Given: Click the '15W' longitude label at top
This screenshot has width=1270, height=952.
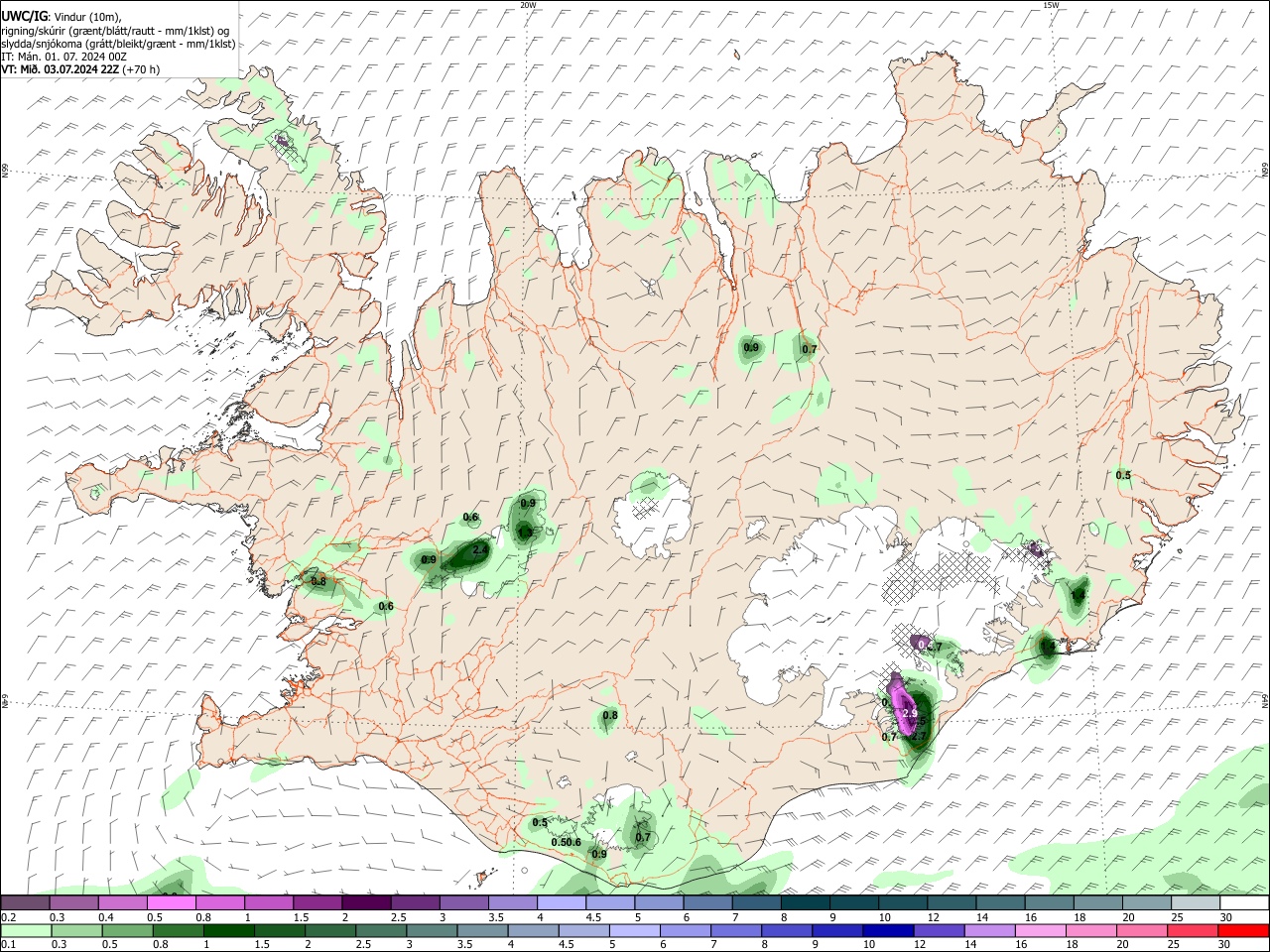Looking at the screenshot, I should [1051, 5].
